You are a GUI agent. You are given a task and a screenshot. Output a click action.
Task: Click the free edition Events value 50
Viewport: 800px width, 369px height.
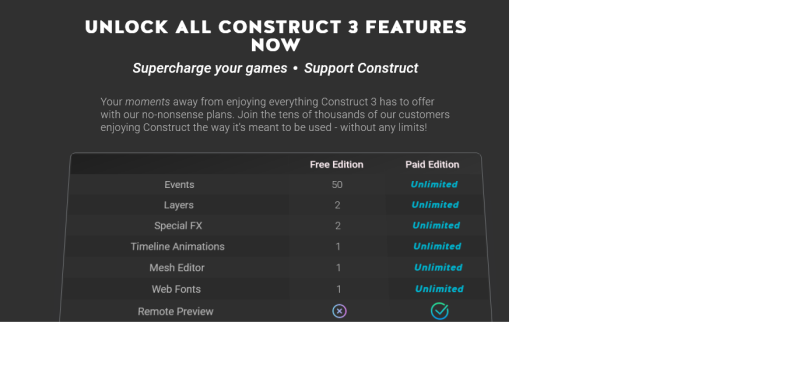pyautogui.click(x=337, y=185)
